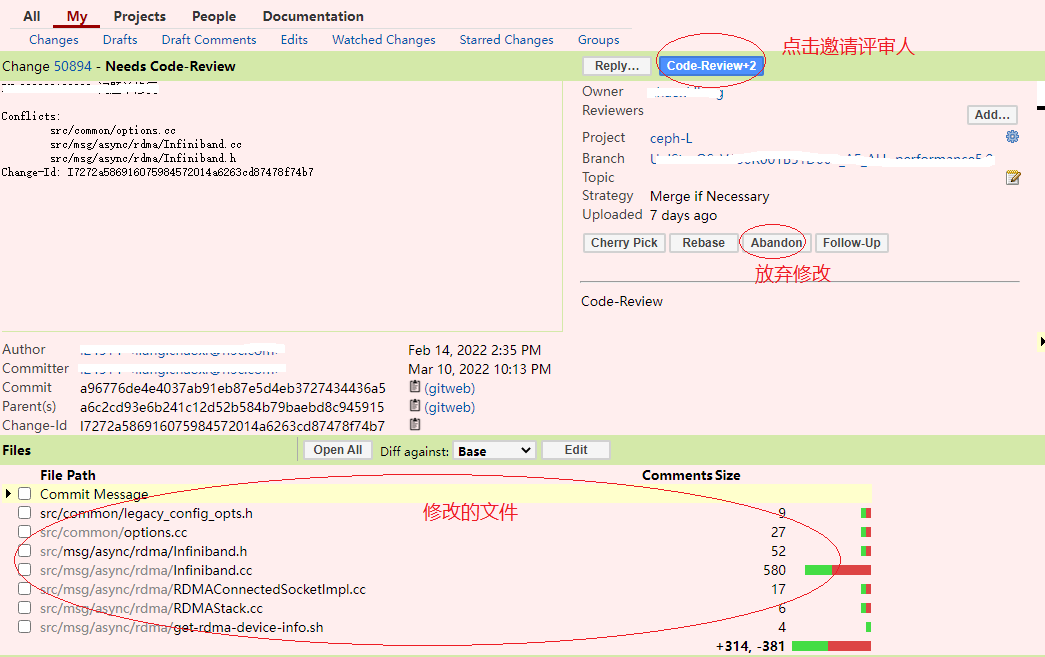The image size is (1045, 657).
Task: Copy the commit hash with the clipboard icon
Action: [414, 387]
